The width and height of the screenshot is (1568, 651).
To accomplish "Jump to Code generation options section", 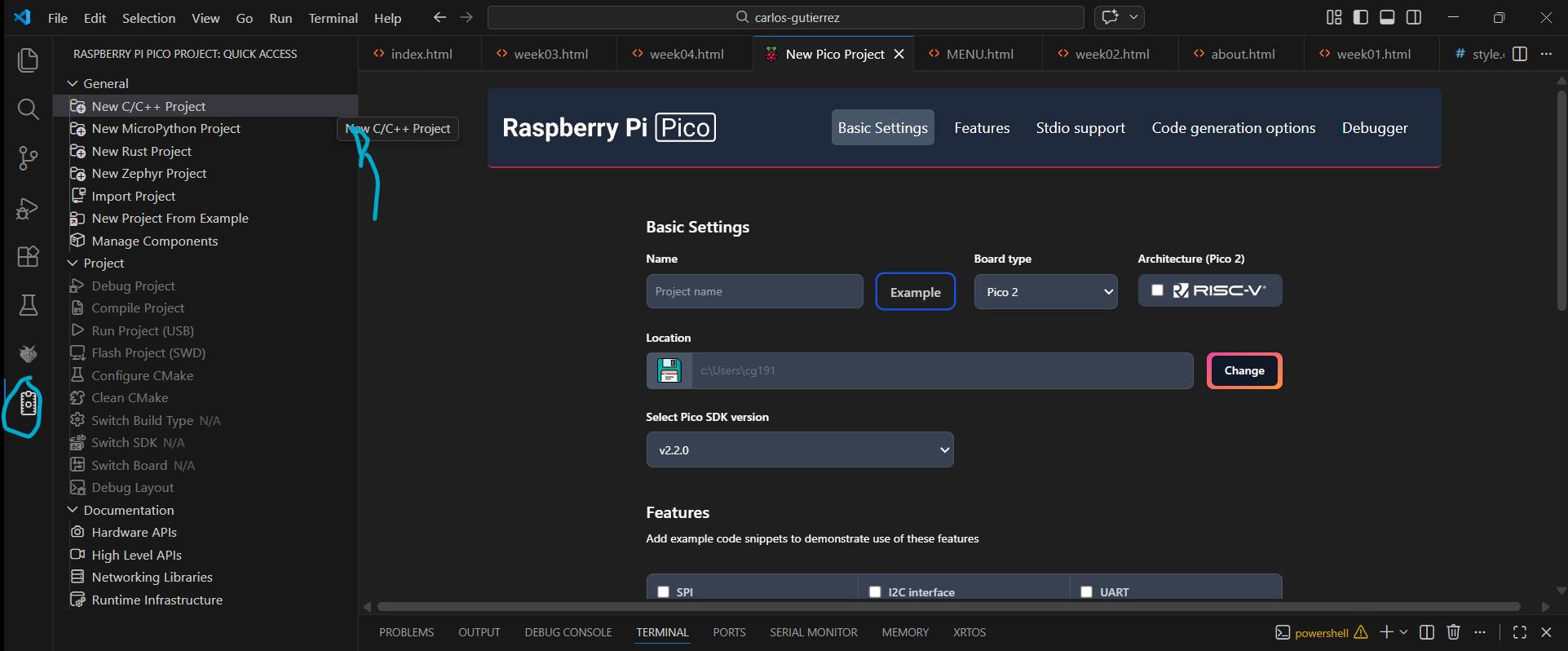I will click(1234, 127).
